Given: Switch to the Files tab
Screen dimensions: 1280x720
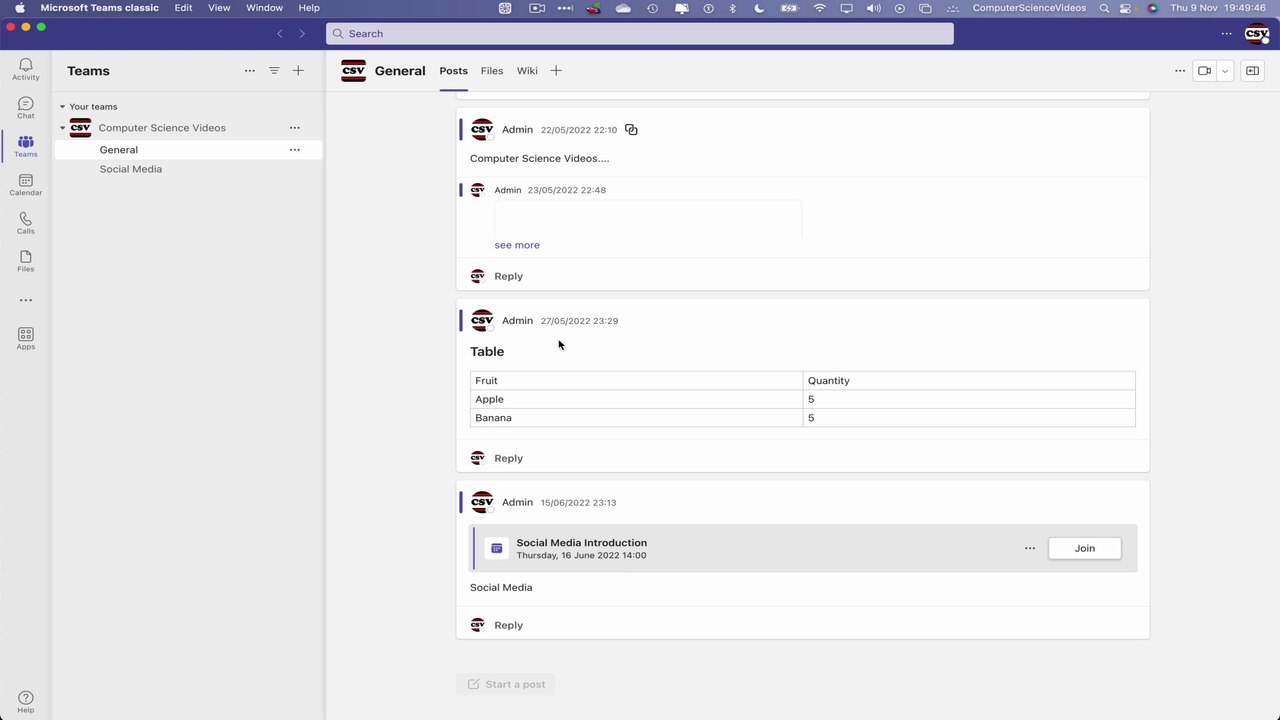Looking at the screenshot, I should coord(492,71).
